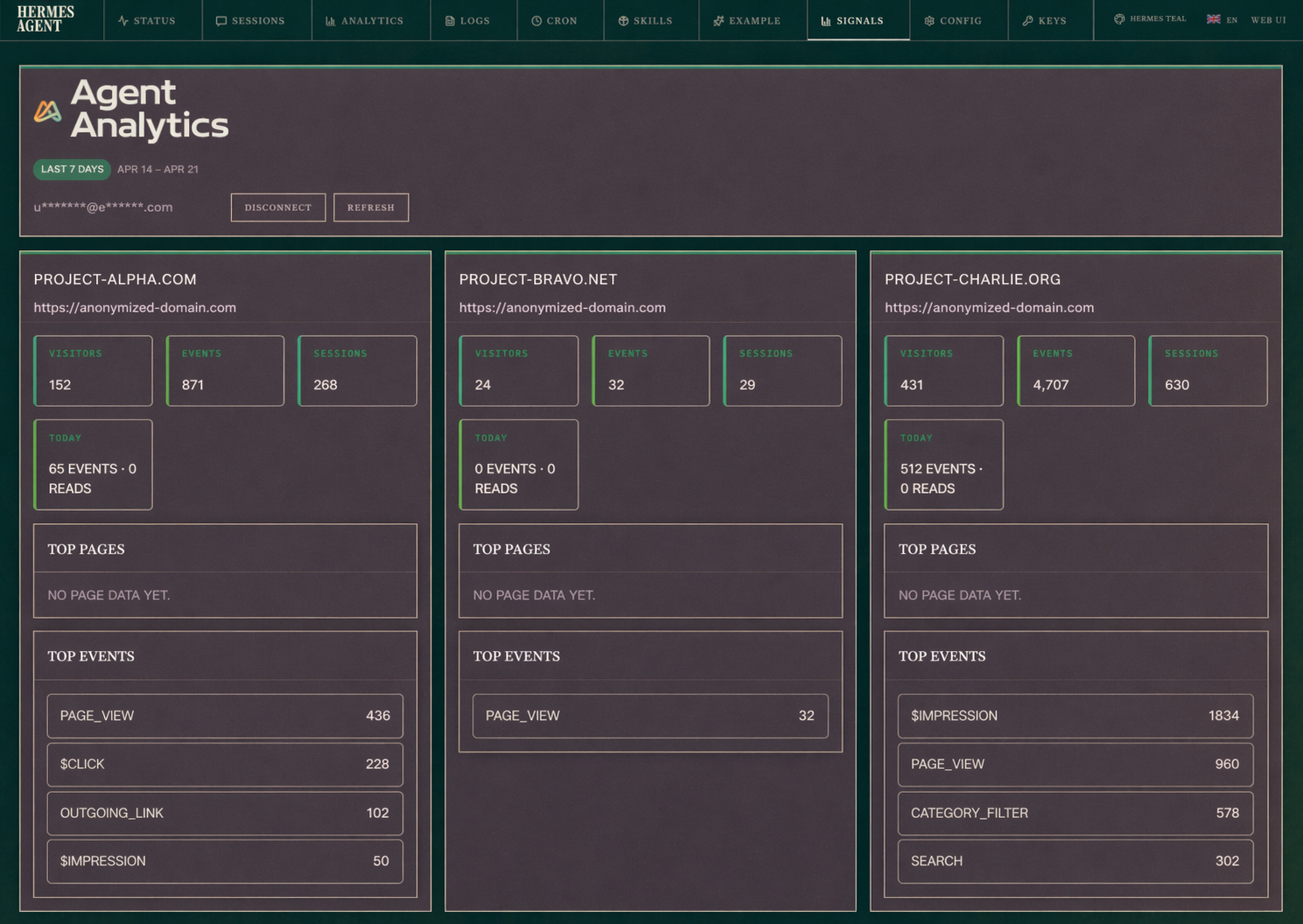Click the Example sparkle icon

click(x=718, y=21)
